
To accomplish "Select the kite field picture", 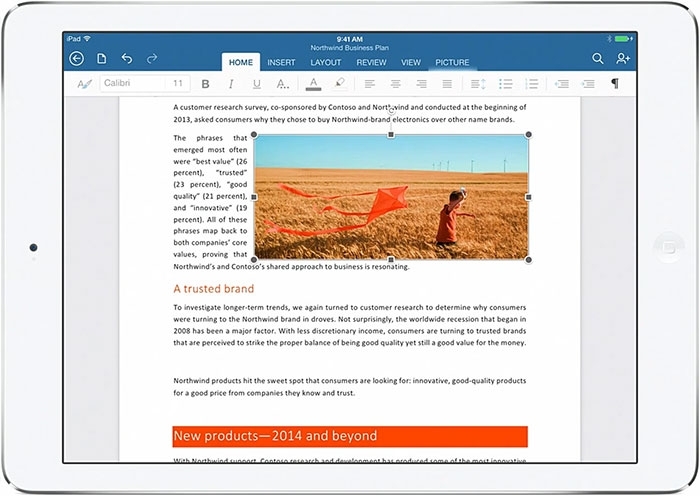I will pyautogui.click(x=390, y=197).
